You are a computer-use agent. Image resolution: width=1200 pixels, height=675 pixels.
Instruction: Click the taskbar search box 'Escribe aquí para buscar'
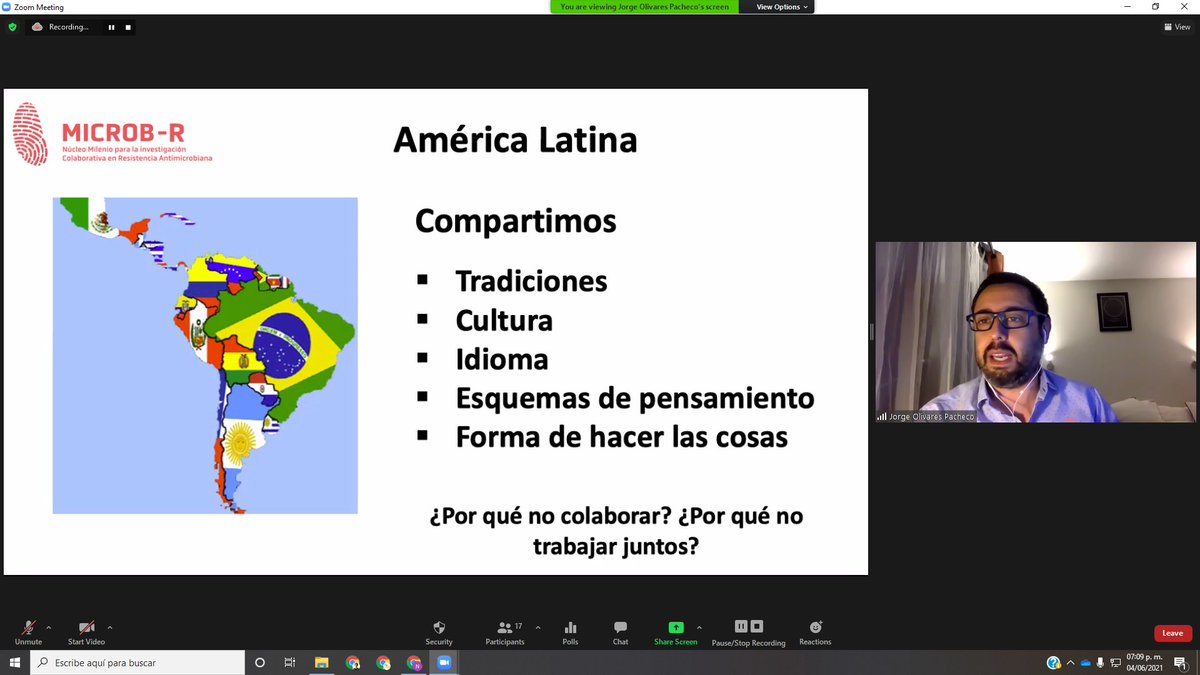point(137,662)
